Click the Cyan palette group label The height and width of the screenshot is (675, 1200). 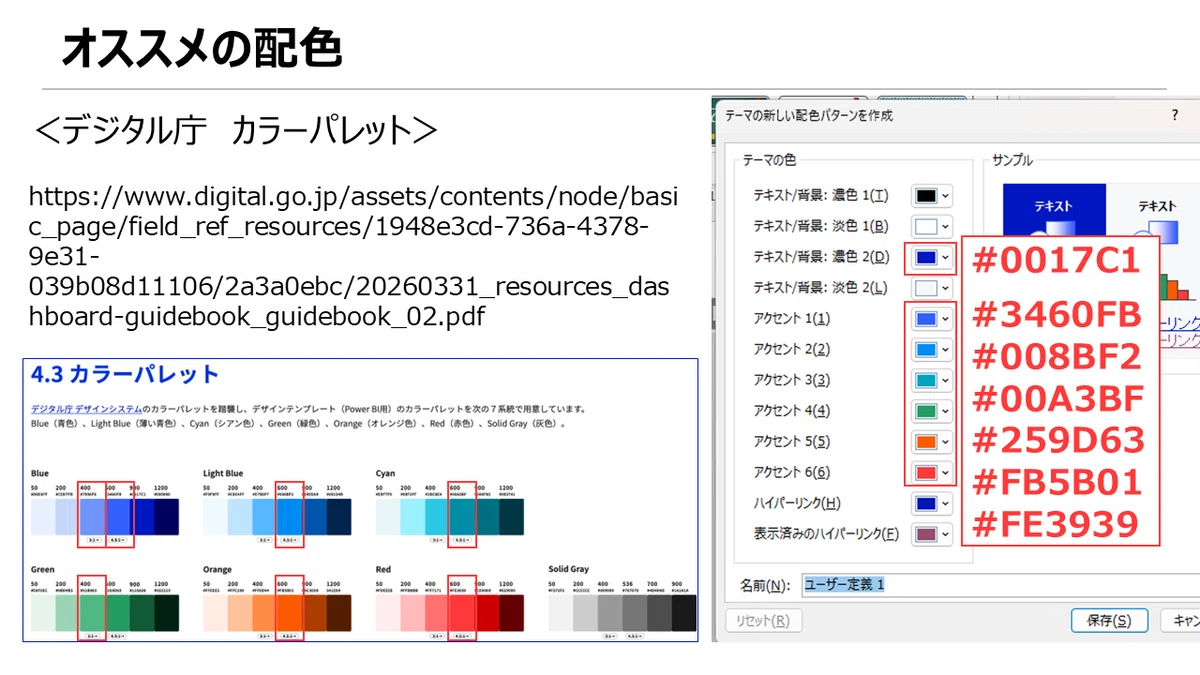click(x=385, y=473)
